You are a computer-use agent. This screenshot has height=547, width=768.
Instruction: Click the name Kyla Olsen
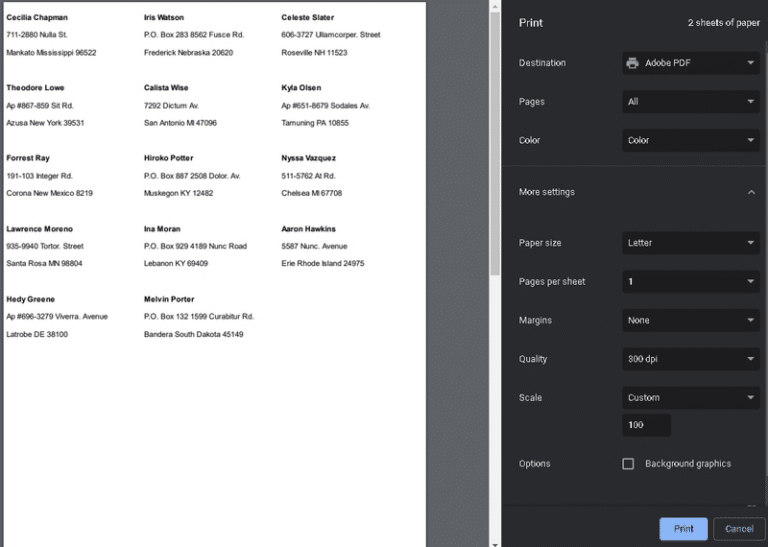[301, 88]
